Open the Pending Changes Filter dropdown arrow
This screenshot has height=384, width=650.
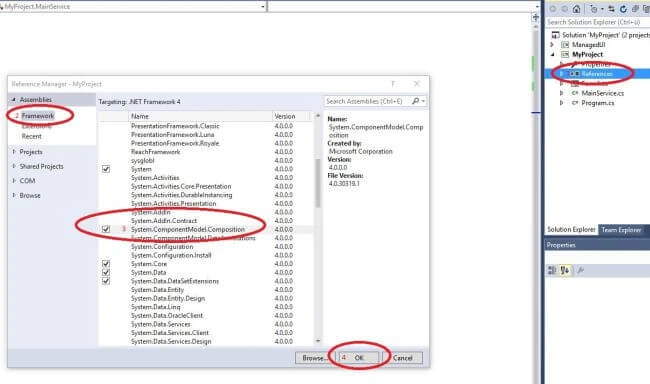[x=602, y=9]
